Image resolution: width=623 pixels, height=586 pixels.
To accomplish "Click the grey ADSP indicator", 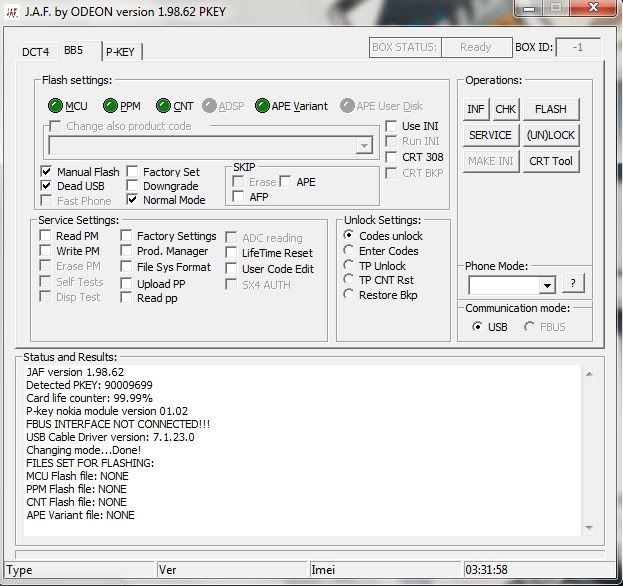I will (209, 106).
